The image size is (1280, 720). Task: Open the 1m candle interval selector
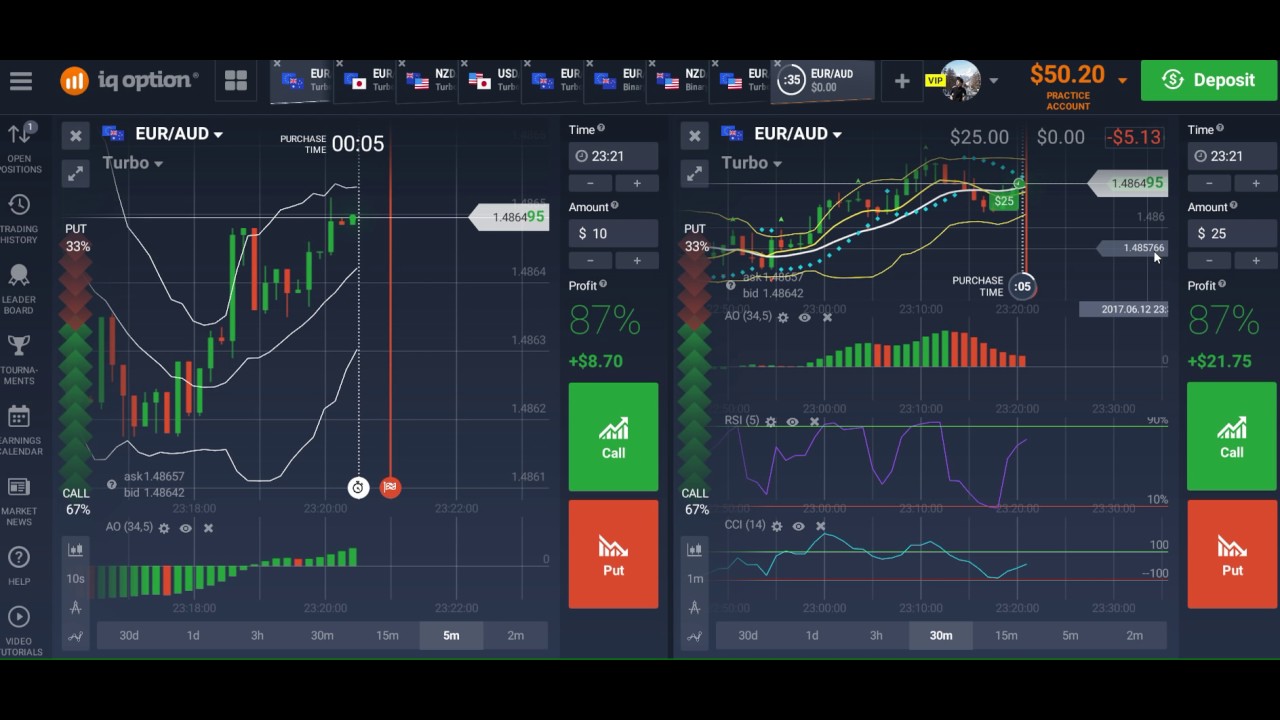point(694,579)
